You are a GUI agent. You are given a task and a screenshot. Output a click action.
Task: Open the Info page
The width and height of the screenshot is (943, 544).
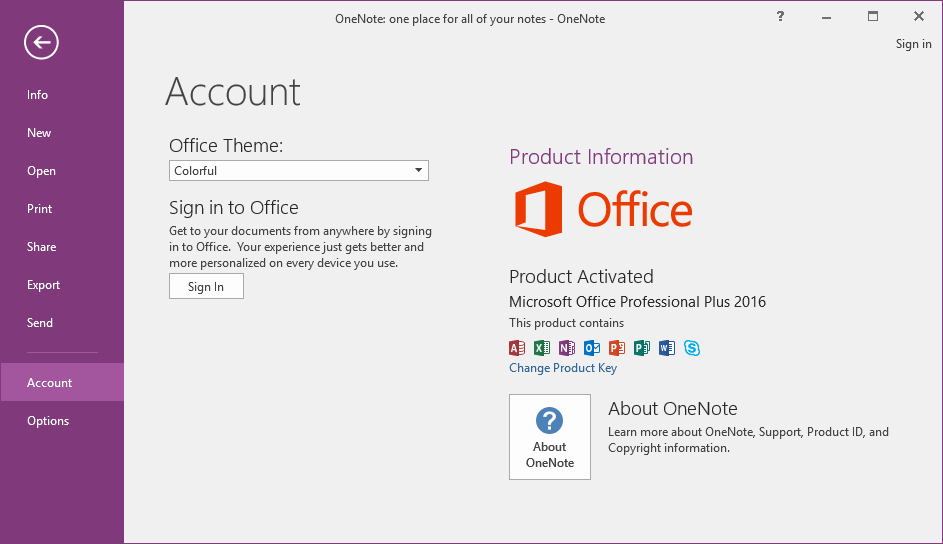coord(62,95)
